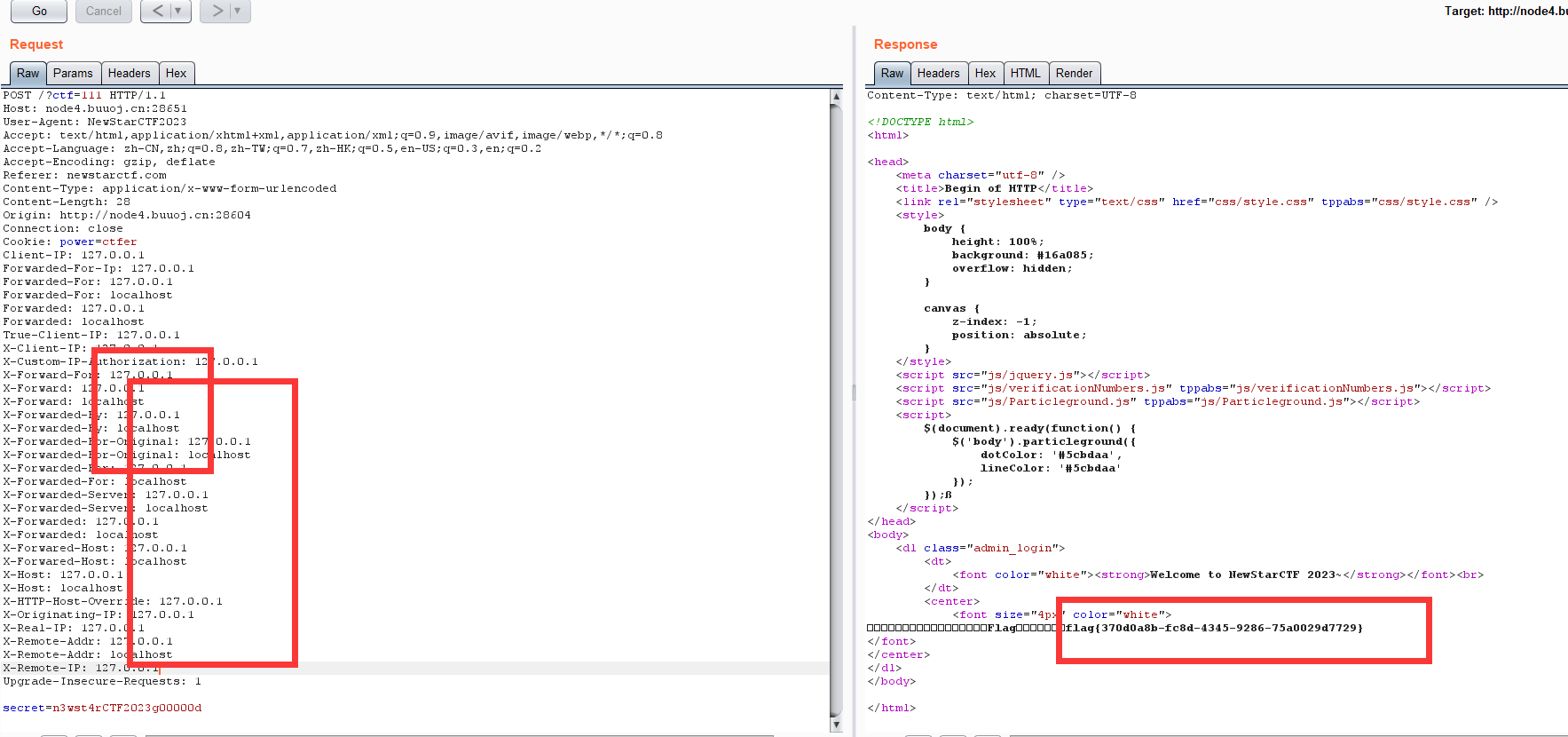1568x737 pixels.
Task: Click the 'True-Client-IP: 127.0.0.1' line
Action: click(x=91, y=335)
